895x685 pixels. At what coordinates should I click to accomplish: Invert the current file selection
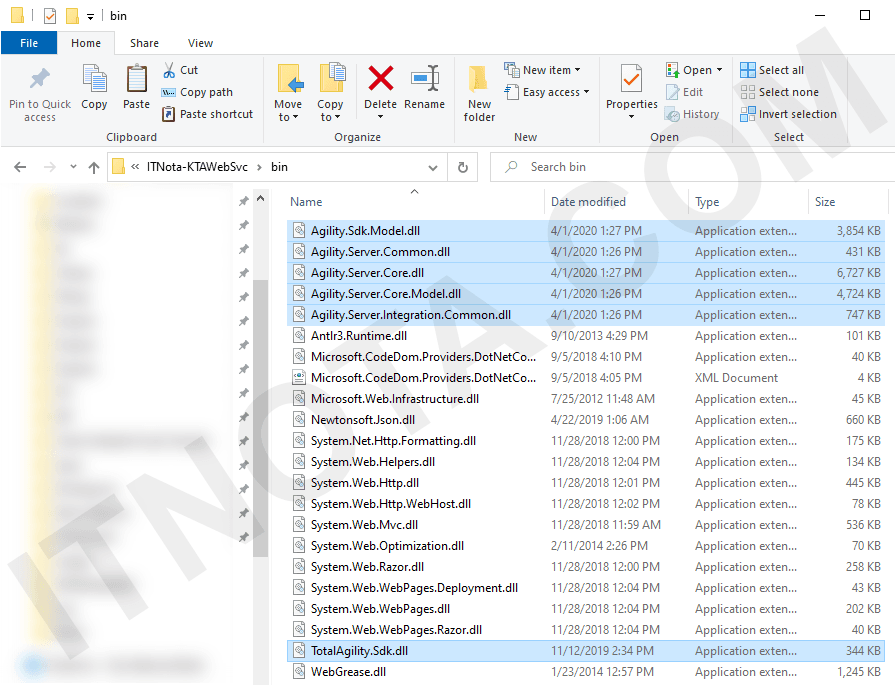788,114
